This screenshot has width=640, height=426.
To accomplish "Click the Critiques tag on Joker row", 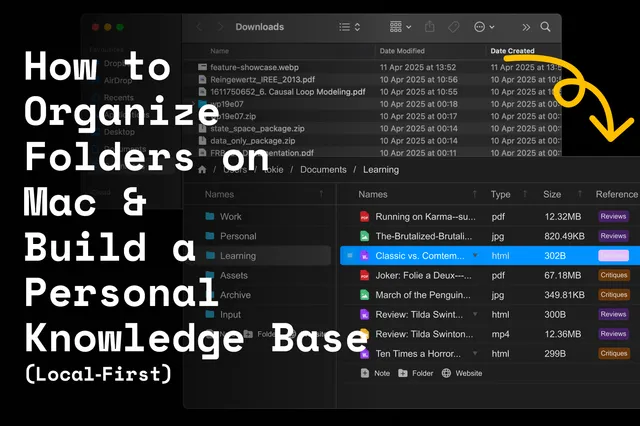I will pyautogui.click(x=613, y=275).
